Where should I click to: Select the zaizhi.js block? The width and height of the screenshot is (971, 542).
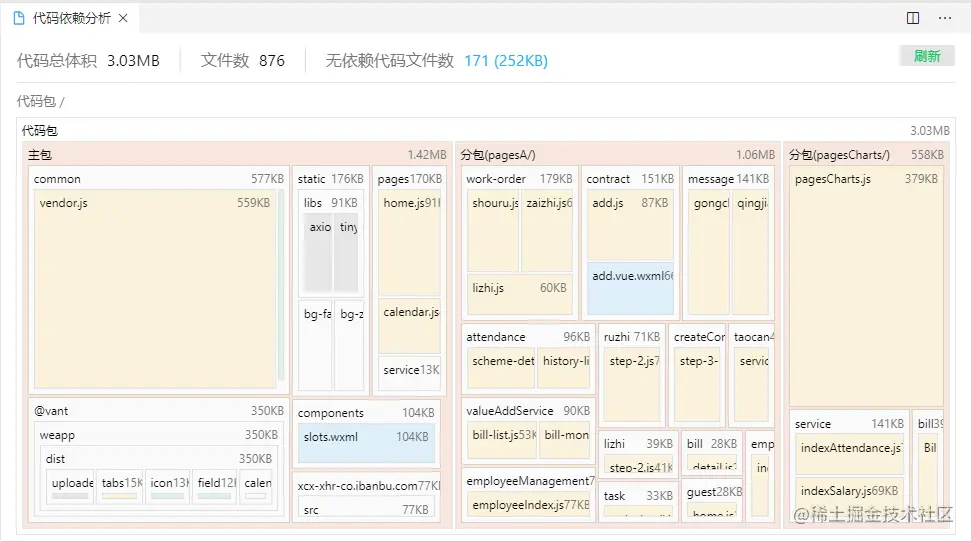[x=547, y=230]
